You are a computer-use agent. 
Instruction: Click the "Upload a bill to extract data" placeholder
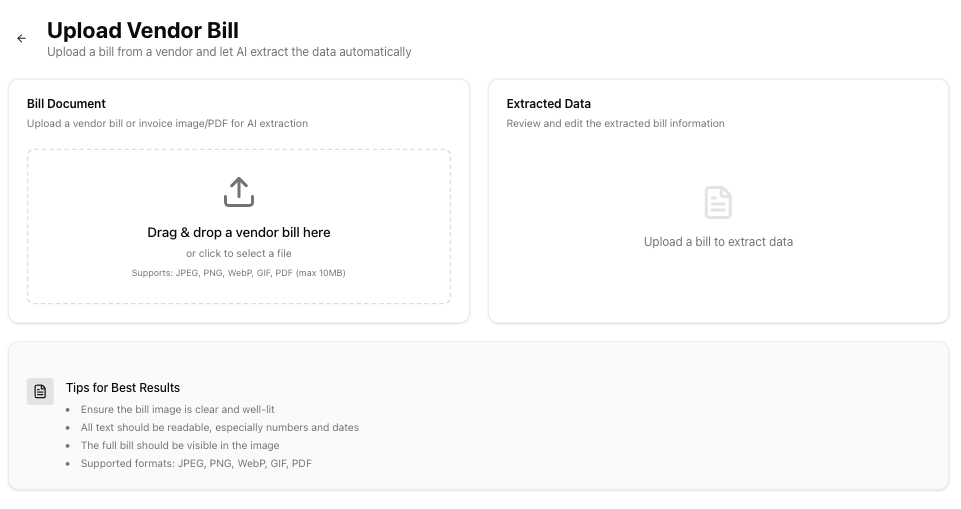point(718,242)
